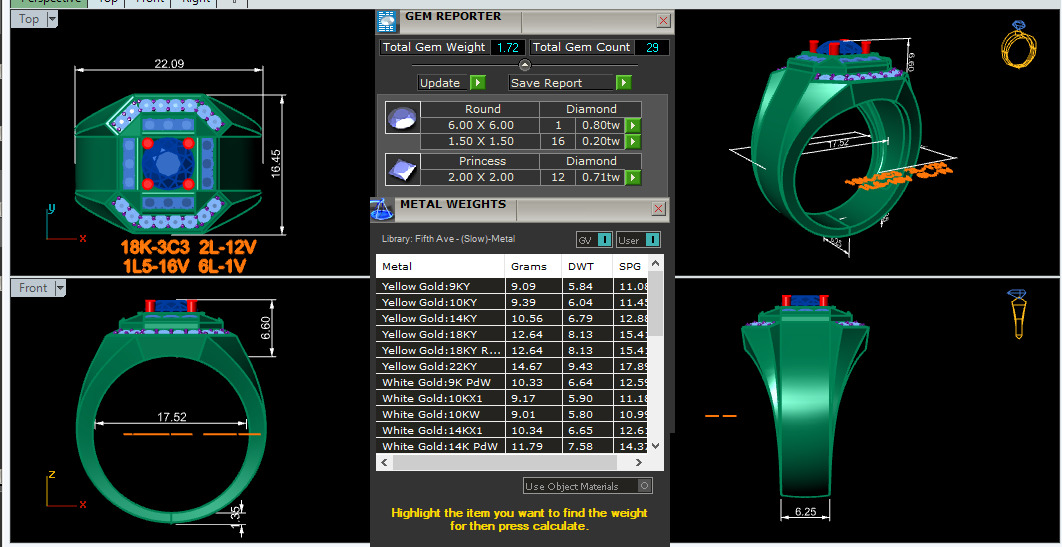Click the Front viewport label
This screenshot has height=547, width=1062.
point(33,288)
